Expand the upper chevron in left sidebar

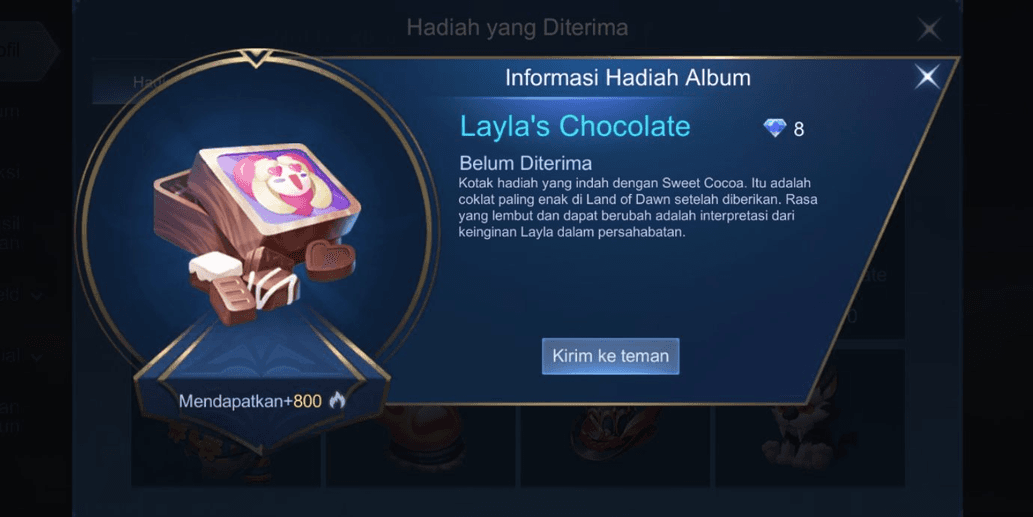[37, 296]
